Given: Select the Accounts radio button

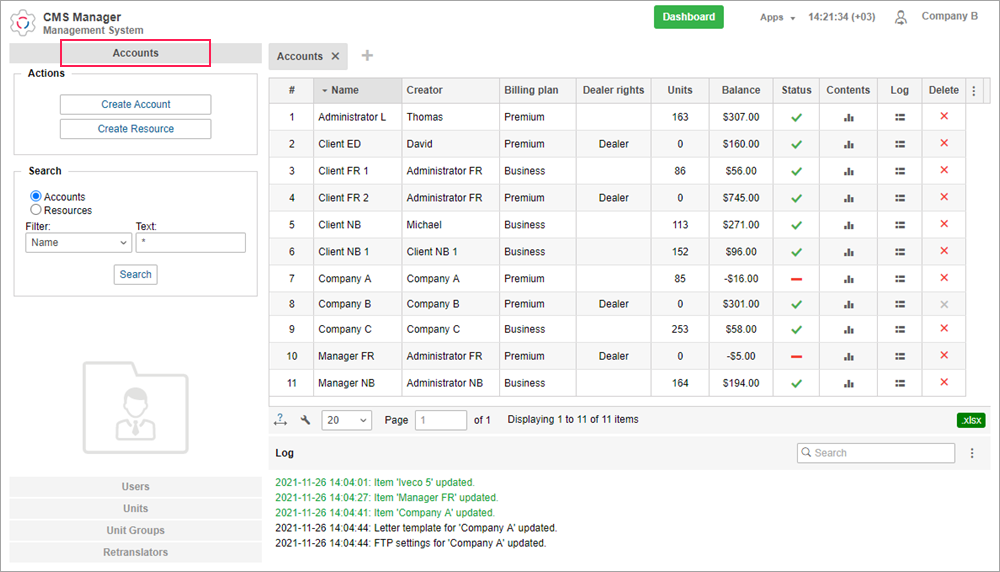Looking at the screenshot, I should [36, 196].
